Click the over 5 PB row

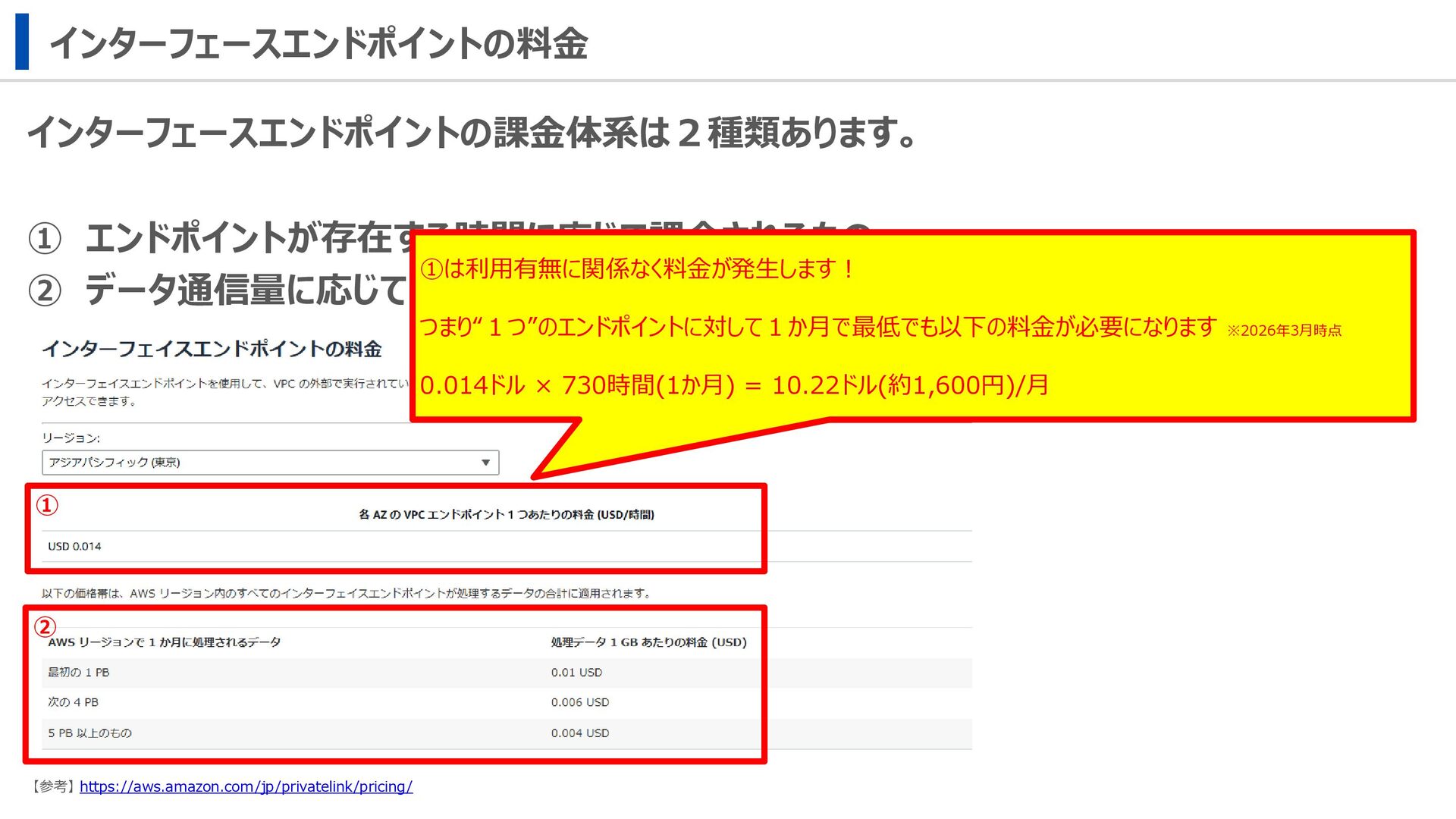89,733
